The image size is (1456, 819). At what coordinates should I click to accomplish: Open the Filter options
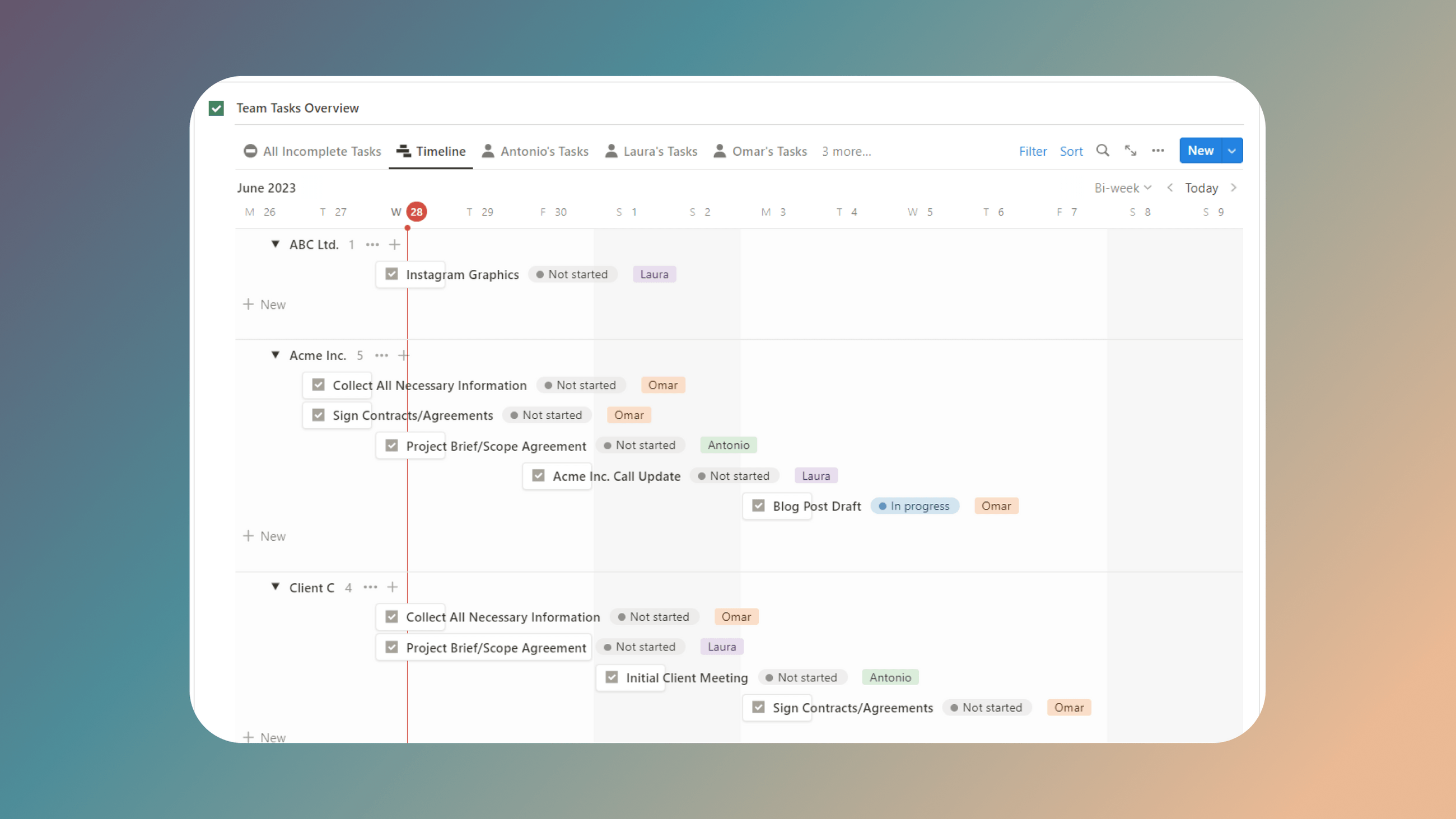(1033, 151)
